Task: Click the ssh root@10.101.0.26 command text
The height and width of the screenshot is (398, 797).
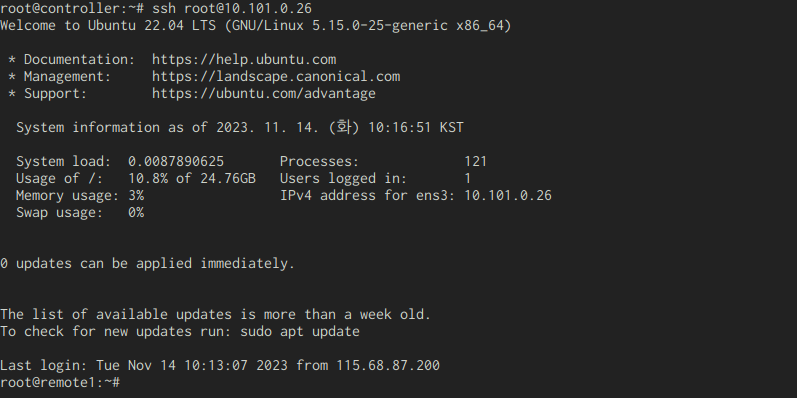Action: [x=232, y=9]
